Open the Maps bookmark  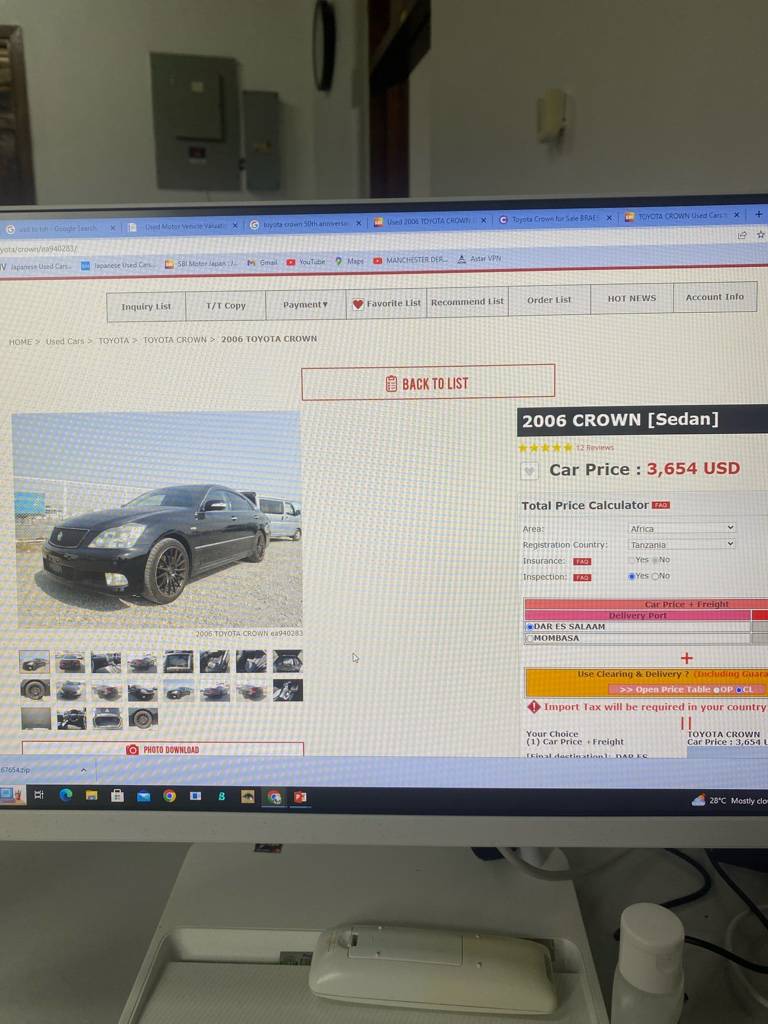point(349,261)
